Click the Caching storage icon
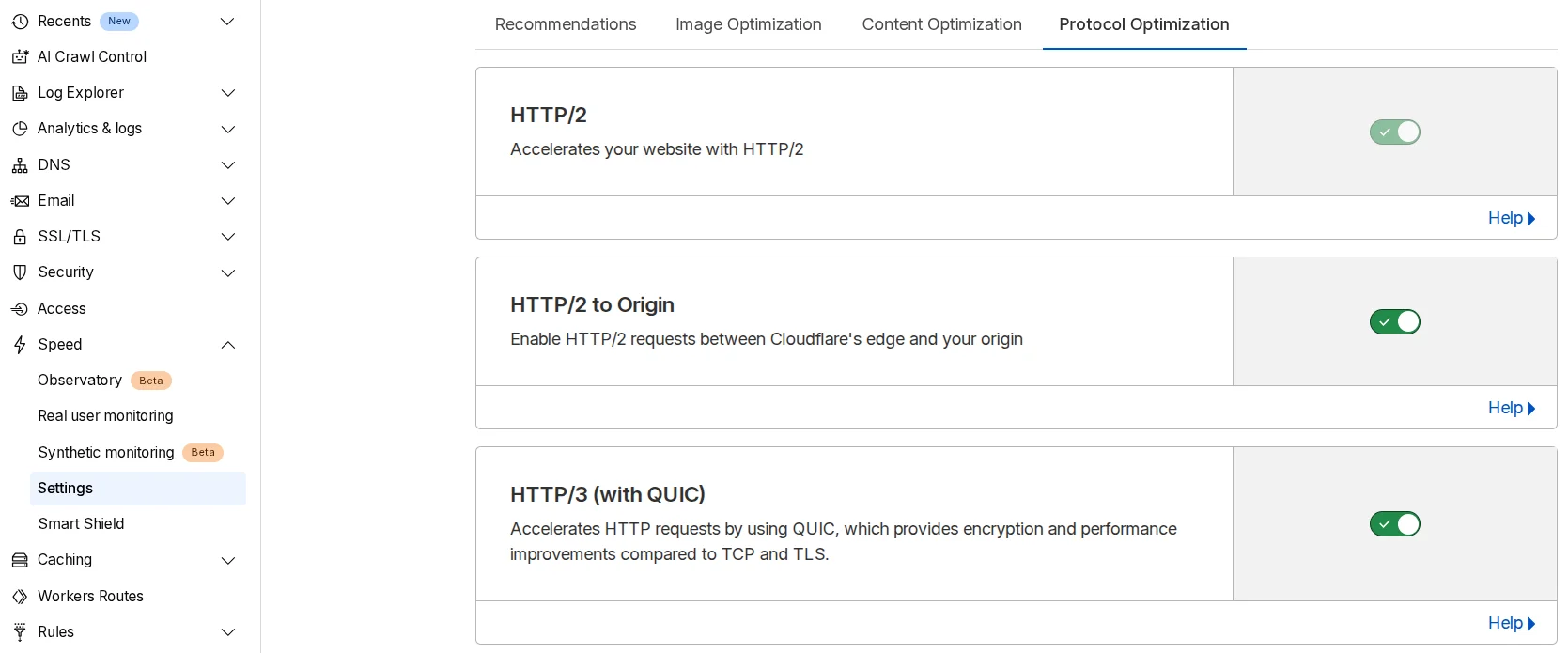The image size is (1568, 653). [x=20, y=560]
